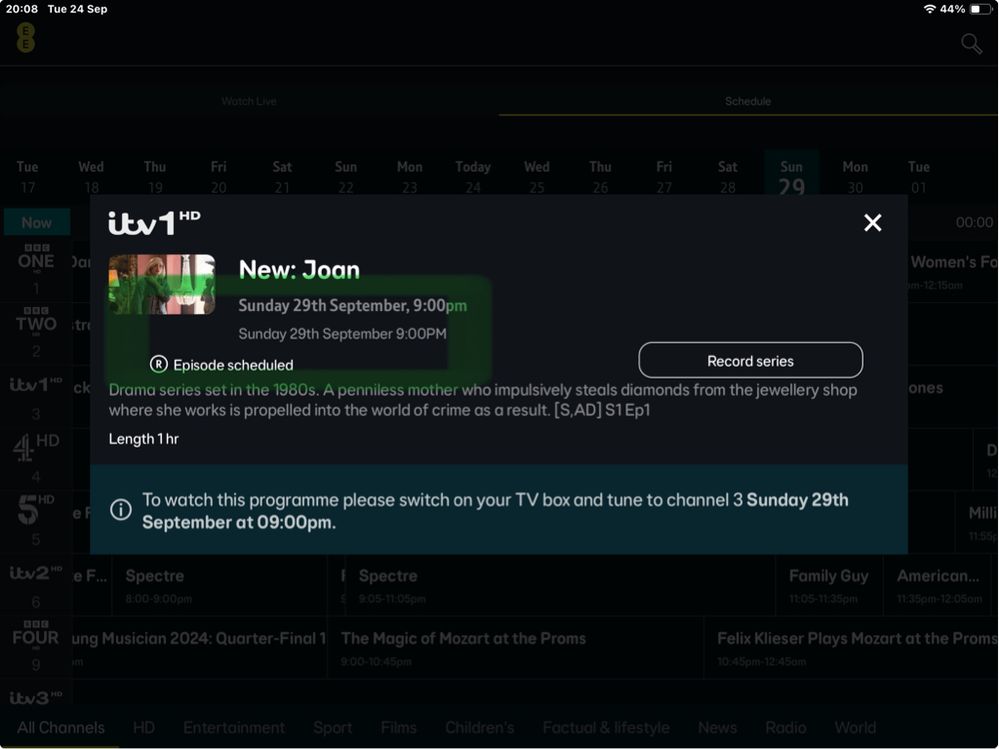Screen dimensions: 999x749
Task: Open the Family Guy listing on ITV2
Action: 829,585
